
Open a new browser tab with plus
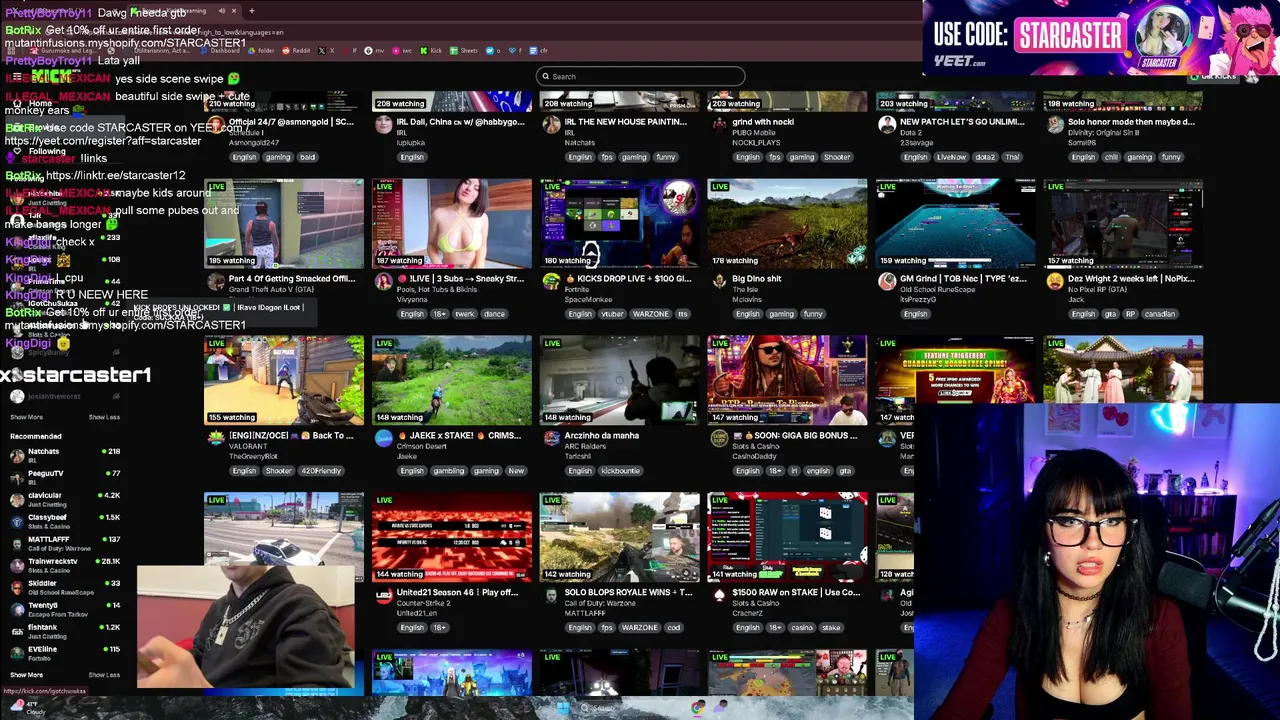(251, 11)
